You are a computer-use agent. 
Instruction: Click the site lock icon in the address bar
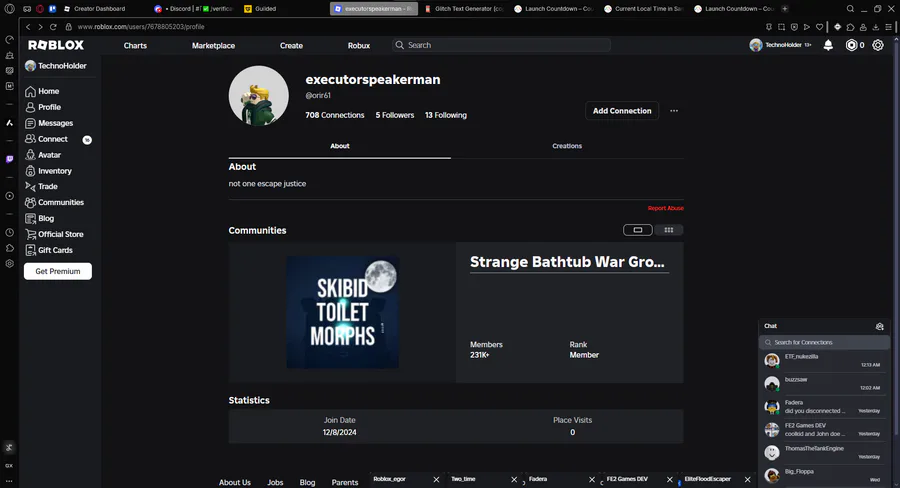(x=68, y=27)
